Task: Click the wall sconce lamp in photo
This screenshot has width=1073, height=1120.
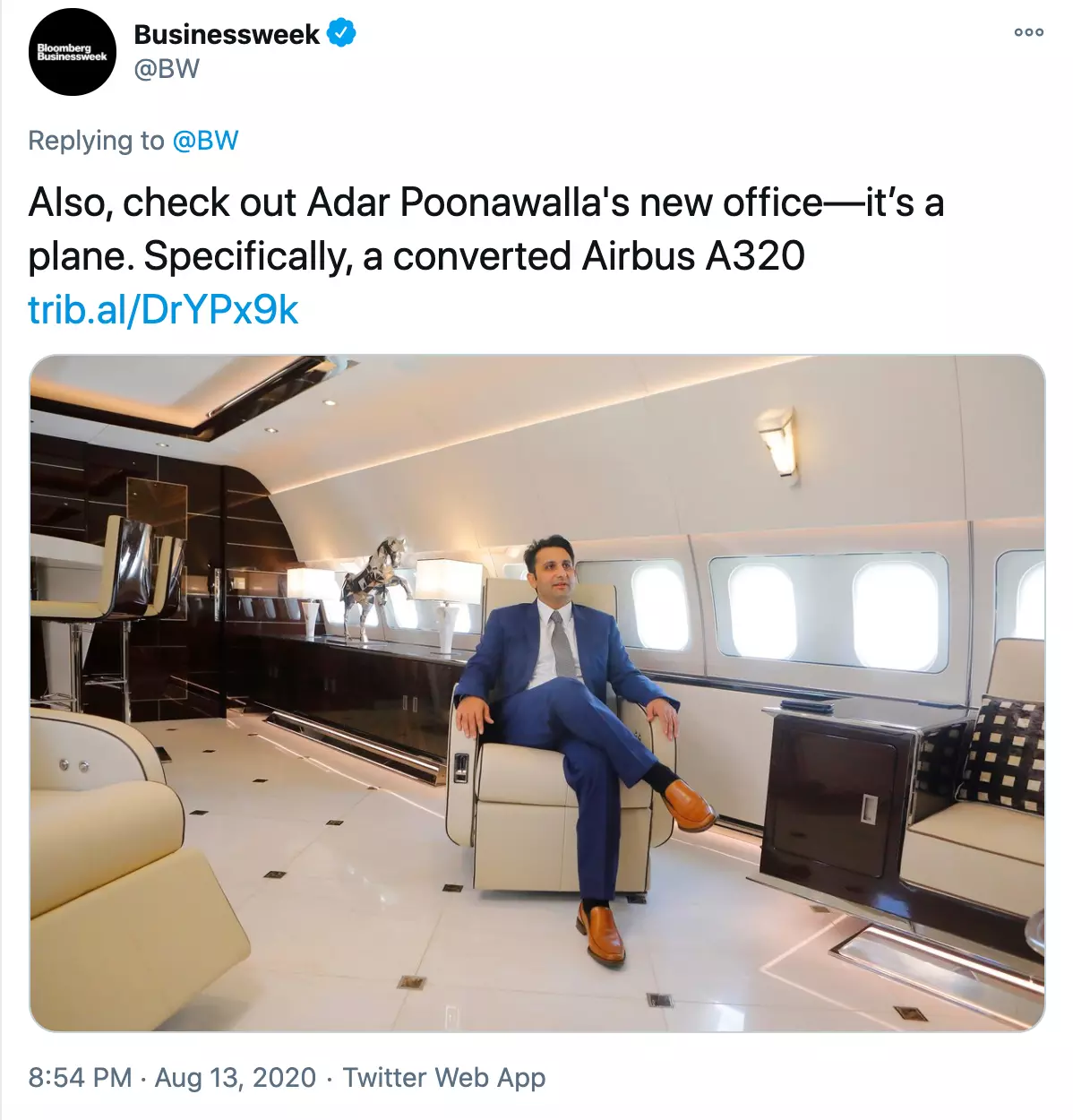Action: click(x=779, y=442)
